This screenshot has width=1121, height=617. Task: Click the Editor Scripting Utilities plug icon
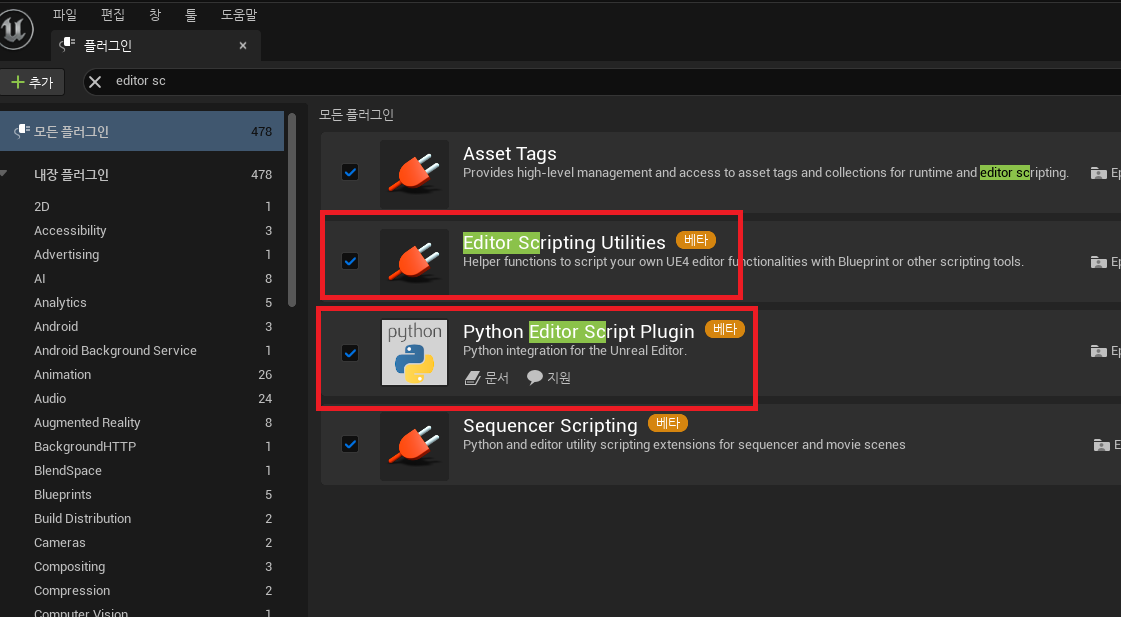[x=415, y=262]
